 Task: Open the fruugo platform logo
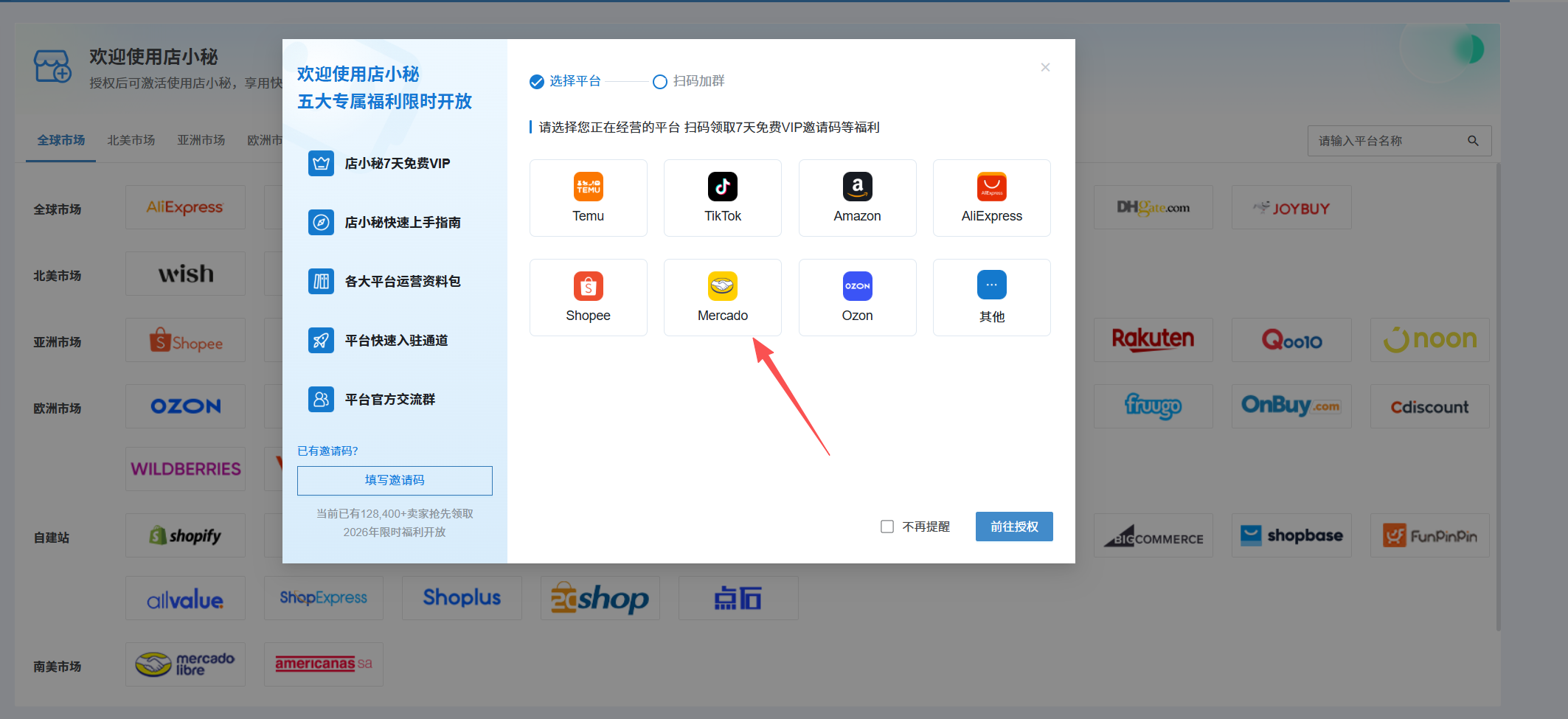[1153, 406]
